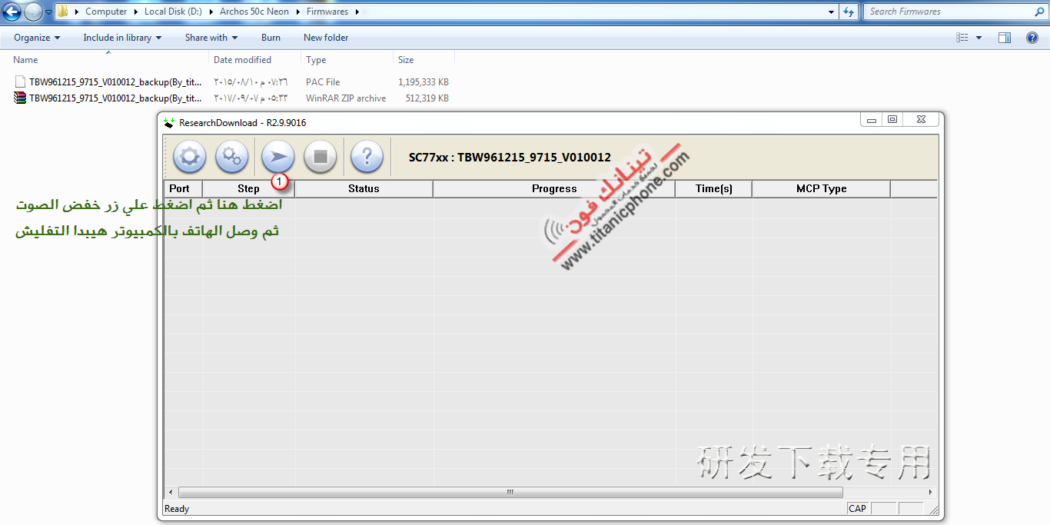Click the Load Packet gear icon
The width and height of the screenshot is (1050, 525).
pos(190,157)
